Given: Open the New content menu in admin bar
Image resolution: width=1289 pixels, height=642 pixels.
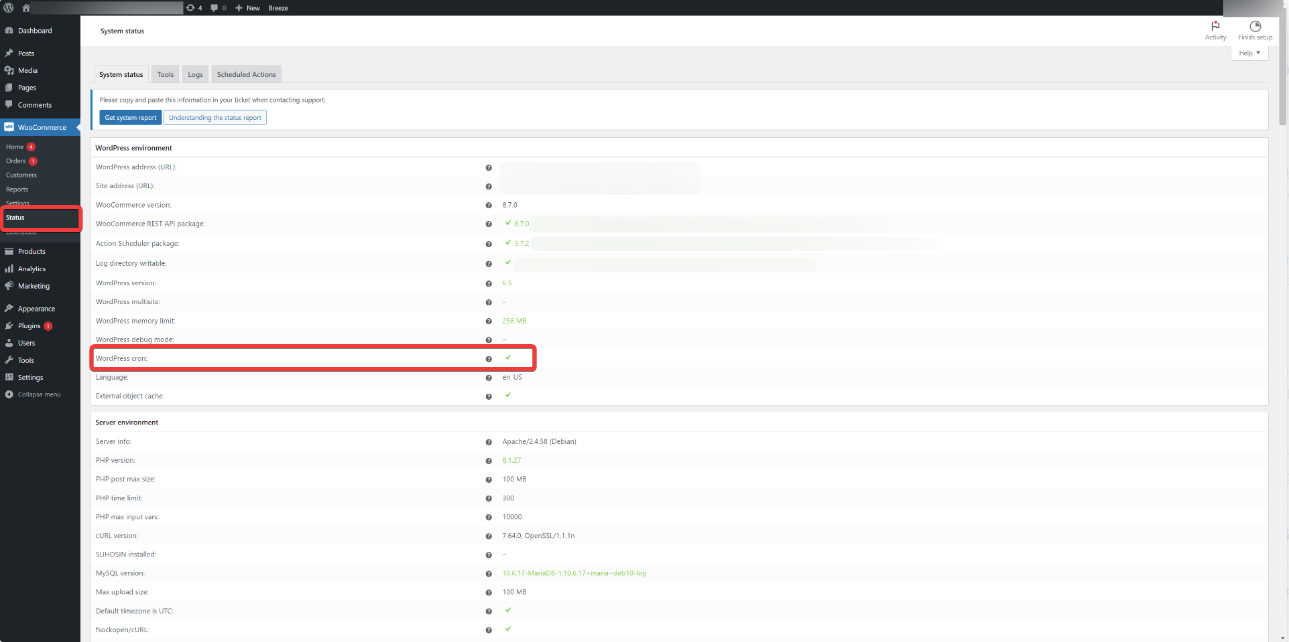Looking at the screenshot, I should (247, 7).
